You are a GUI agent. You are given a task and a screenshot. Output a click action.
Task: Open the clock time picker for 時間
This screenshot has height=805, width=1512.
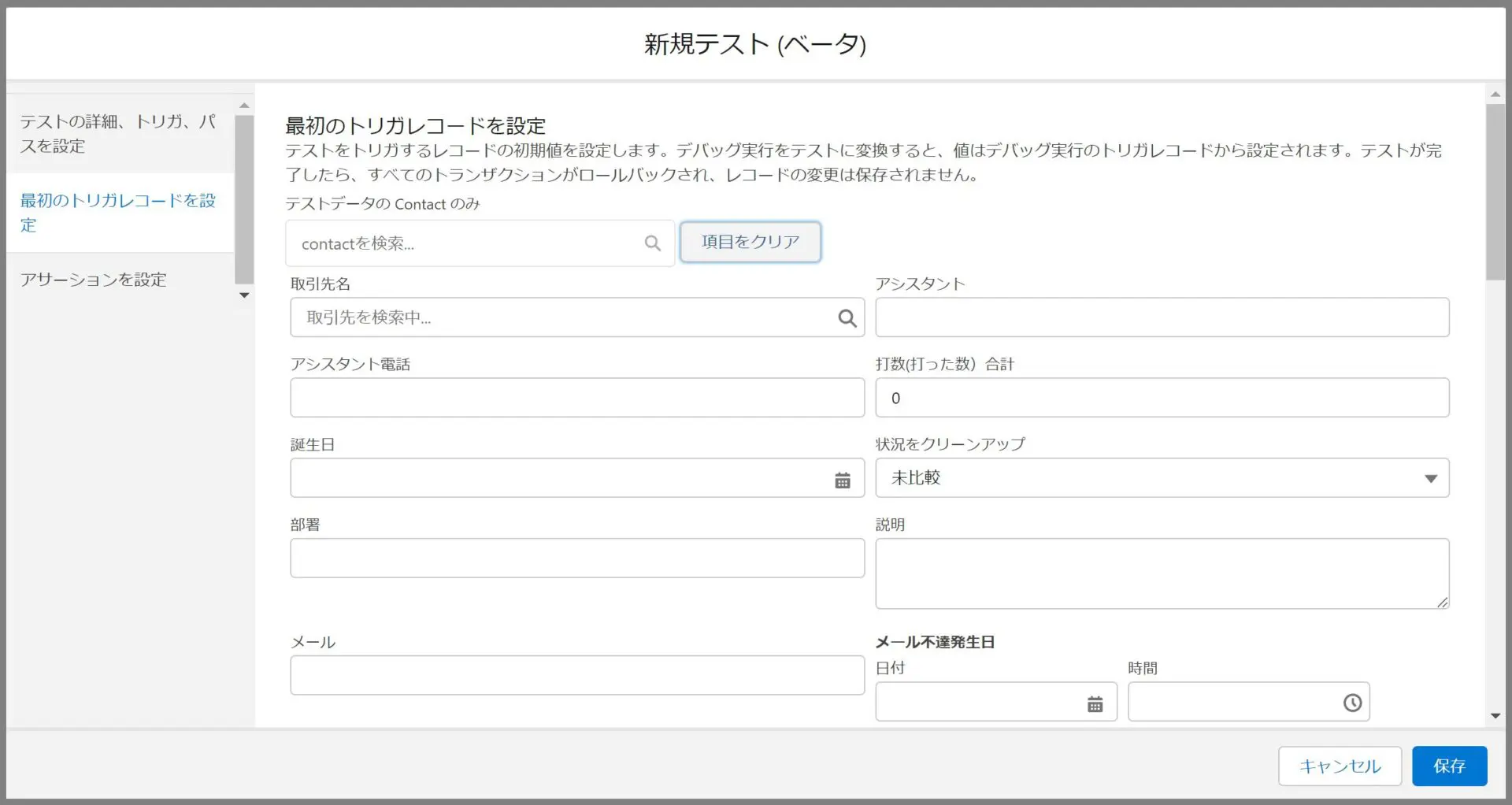coord(1351,703)
